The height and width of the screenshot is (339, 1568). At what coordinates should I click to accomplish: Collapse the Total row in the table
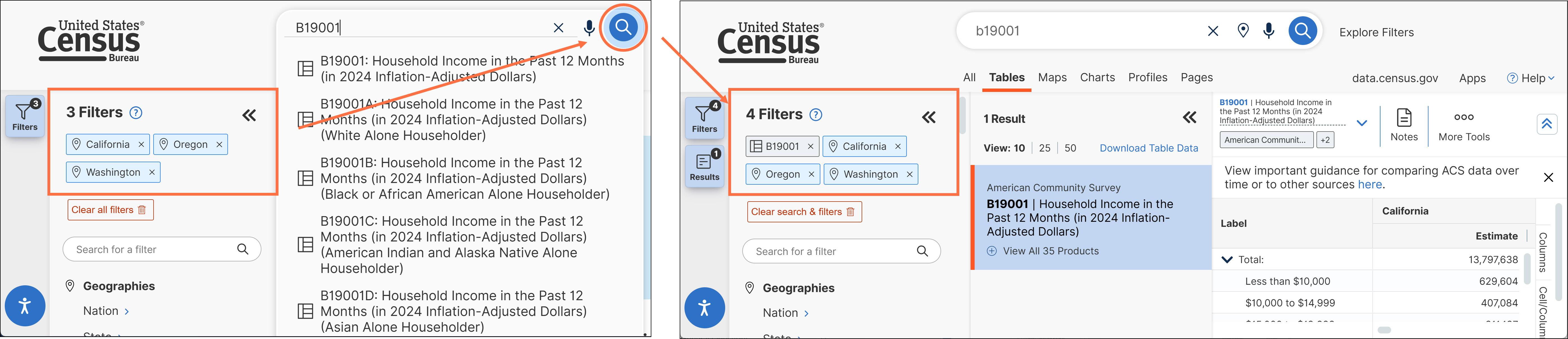click(1227, 260)
